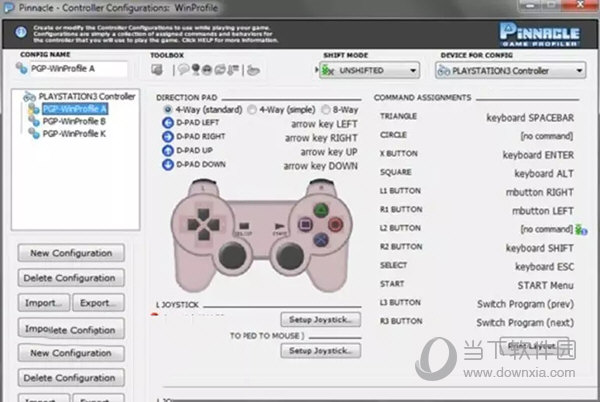Click the Pinnacle Game Profiler logo
This screenshot has height=402, width=600.
point(539,34)
